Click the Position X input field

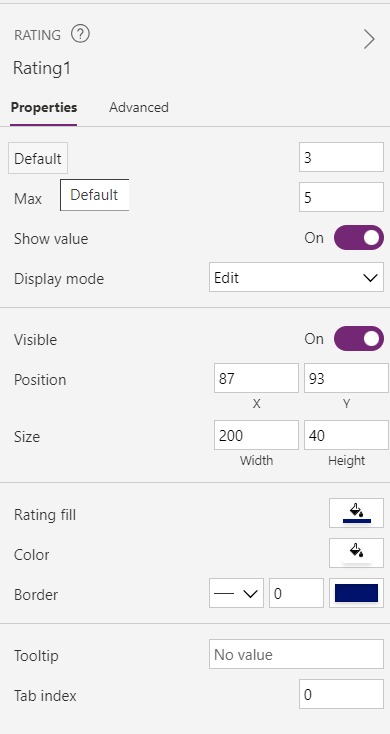pos(256,378)
